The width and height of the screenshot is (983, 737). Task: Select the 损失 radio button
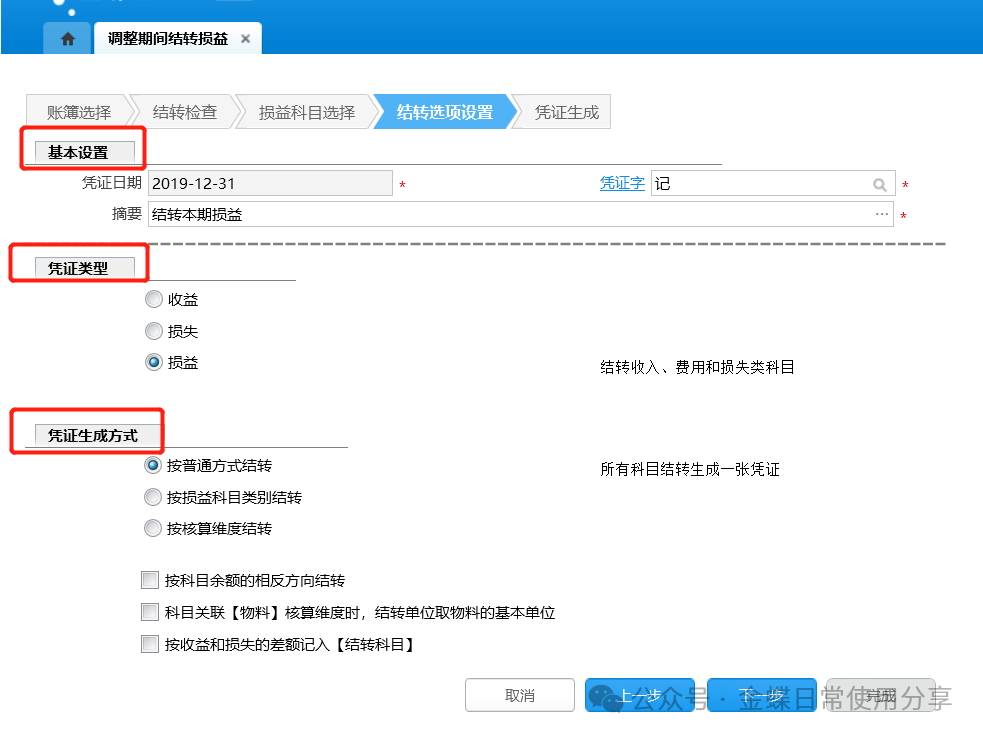[x=154, y=331]
